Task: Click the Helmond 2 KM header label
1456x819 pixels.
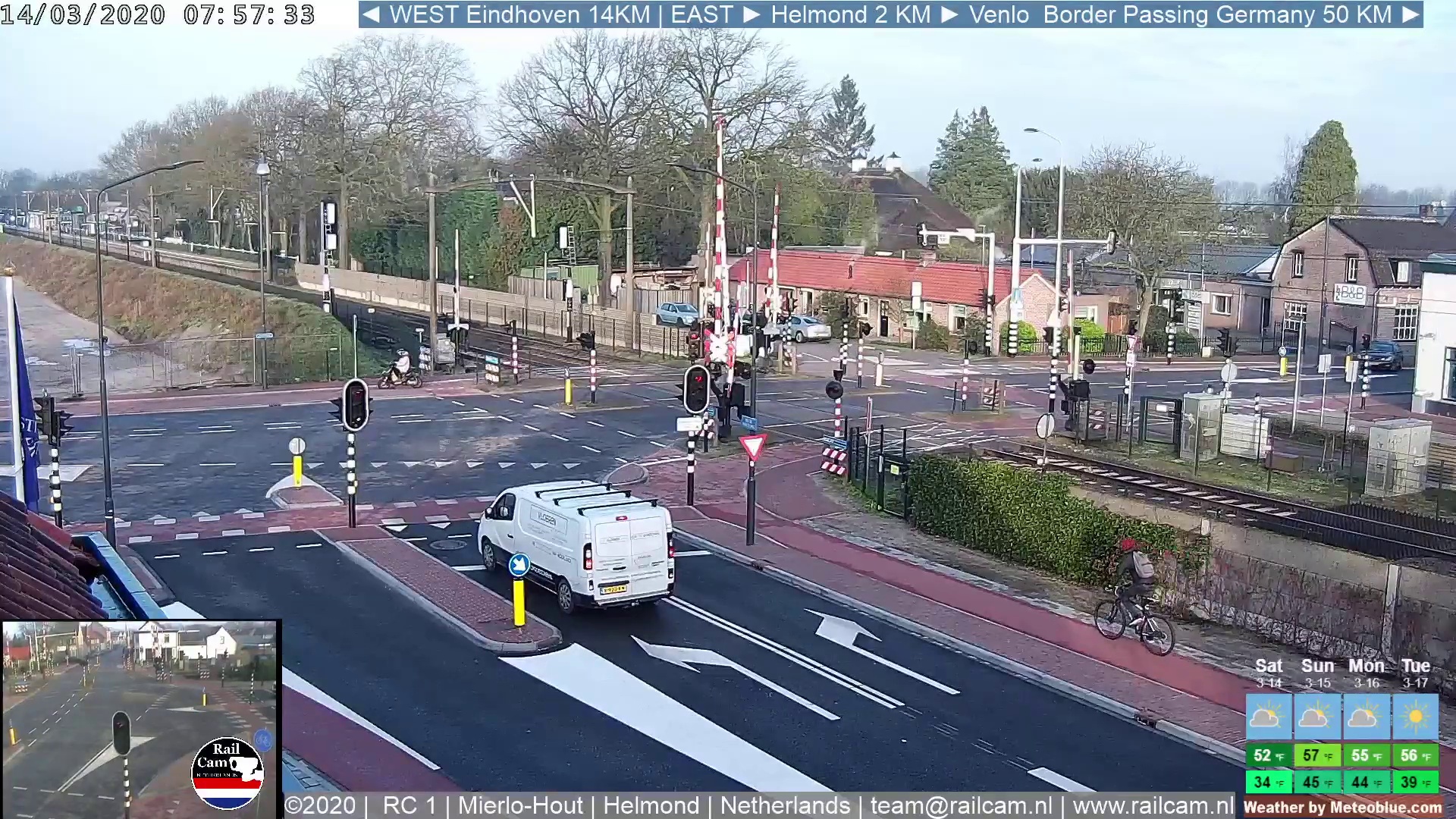Action: click(850, 14)
